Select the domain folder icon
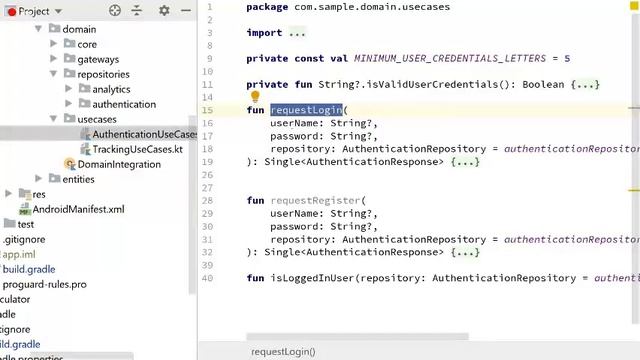This screenshot has width=640, height=360. 54,28
